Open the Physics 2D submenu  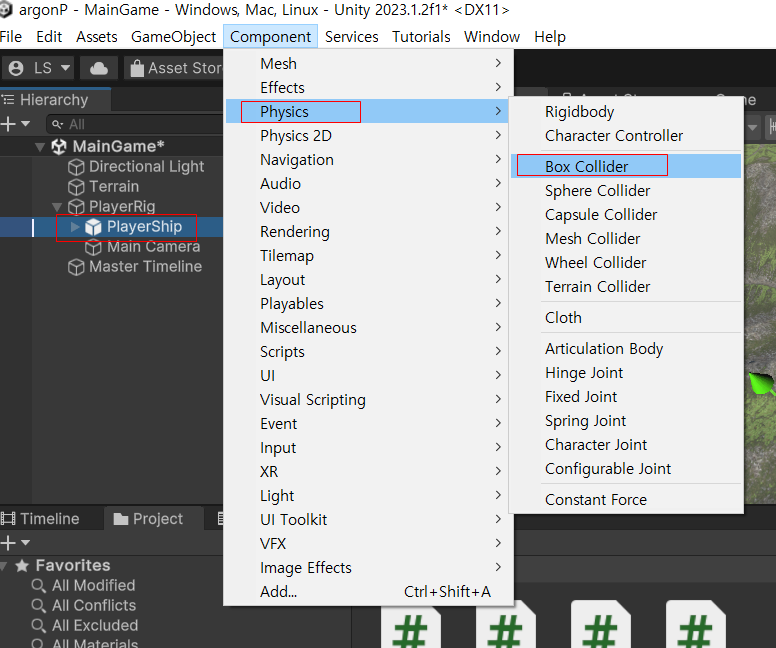point(368,135)
